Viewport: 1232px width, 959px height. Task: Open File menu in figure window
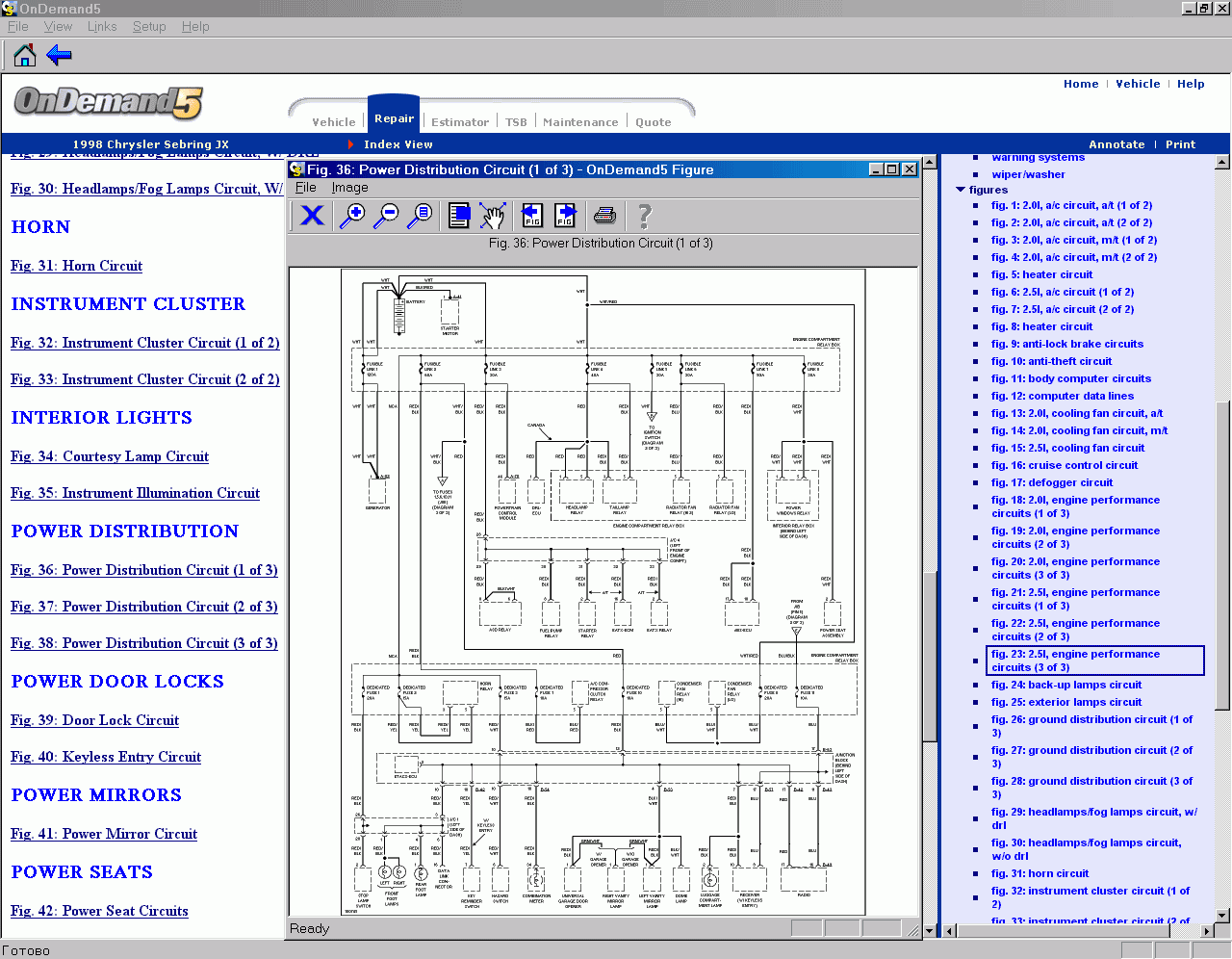point(306,188)
